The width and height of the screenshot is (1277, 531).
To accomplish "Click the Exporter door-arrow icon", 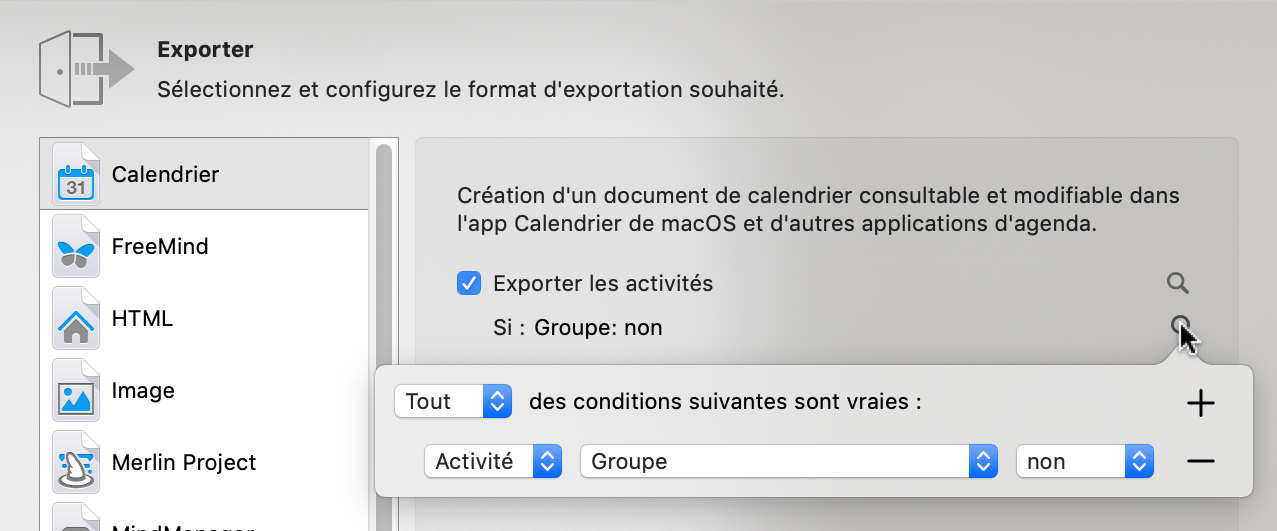I will [86, 69].
